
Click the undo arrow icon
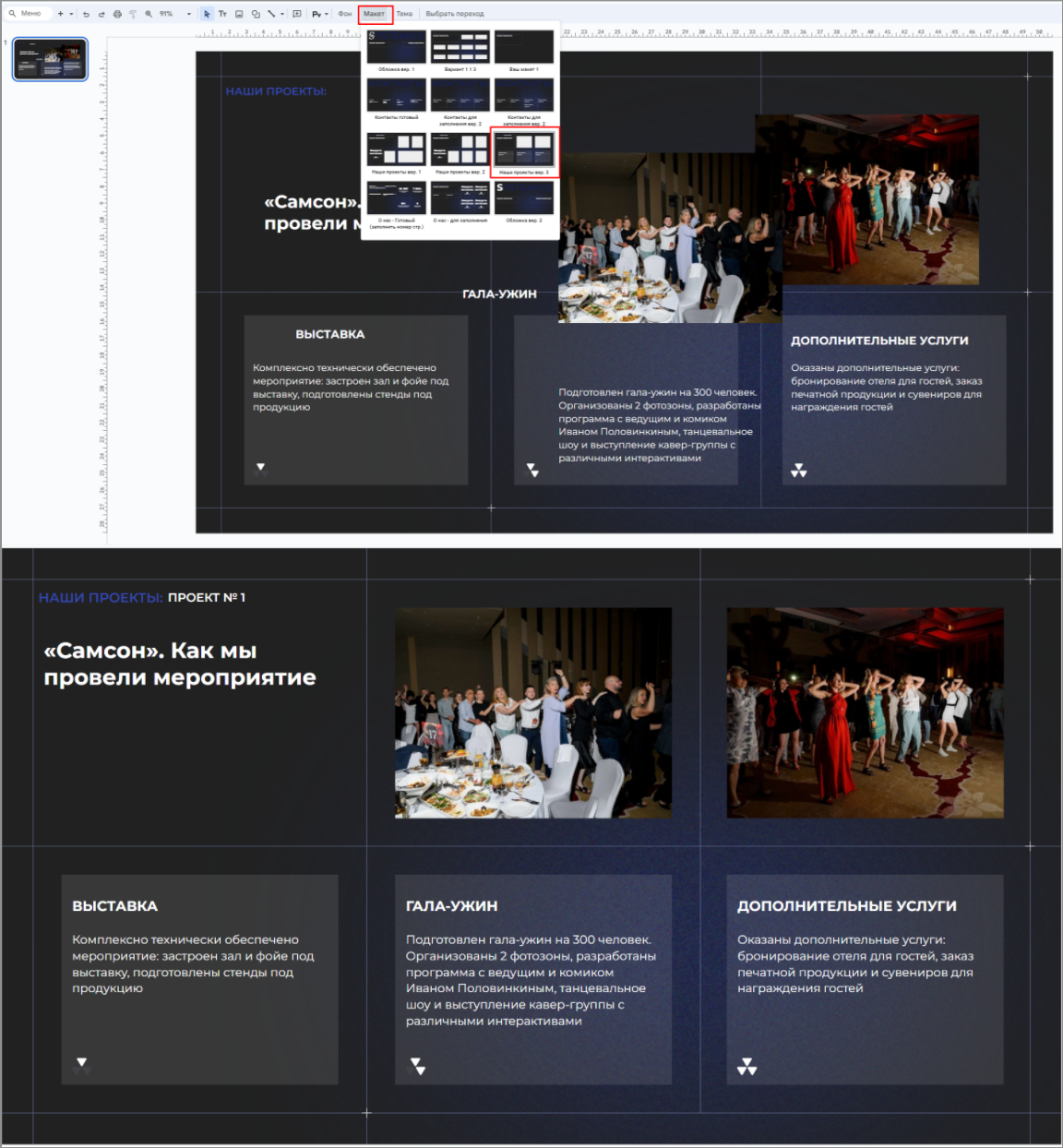click(x=86, y=13)
